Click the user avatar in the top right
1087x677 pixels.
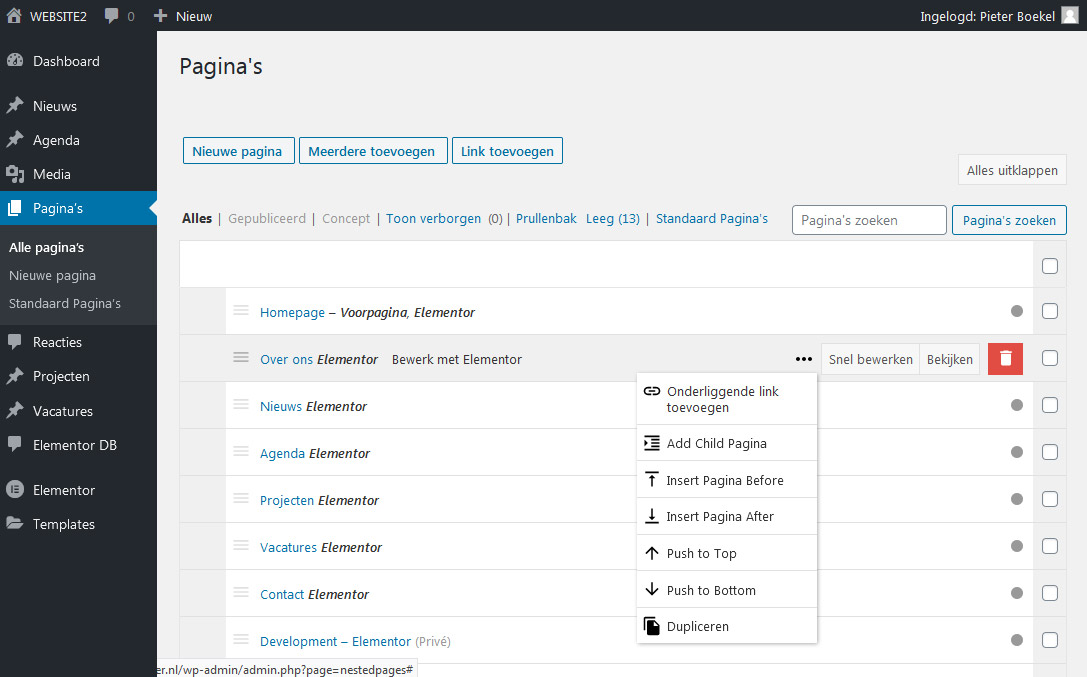[x=1069, y=16]
